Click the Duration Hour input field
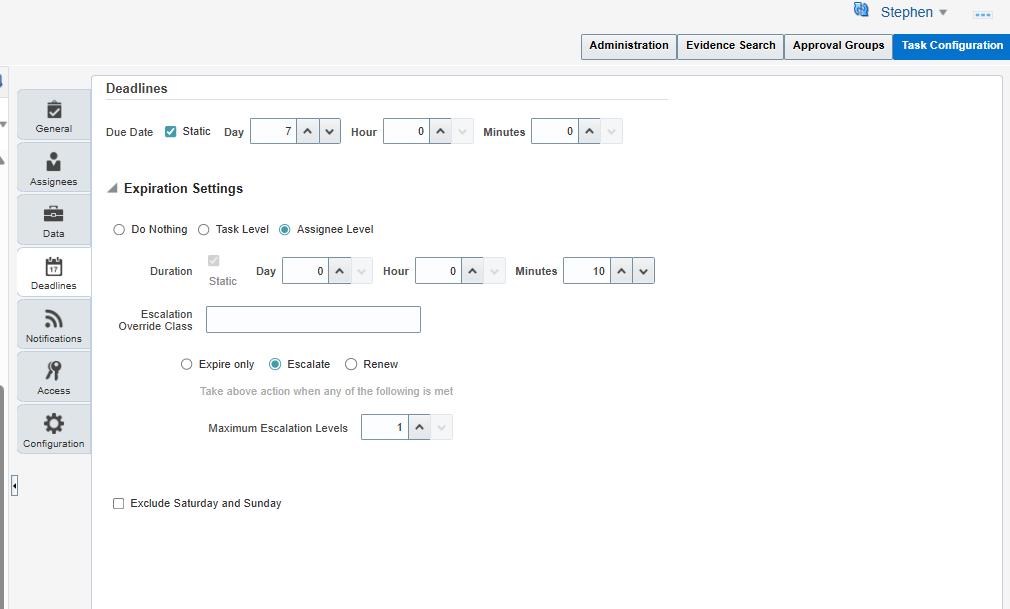The width and height of the screenshot is (1010, 609). point(439,271)
